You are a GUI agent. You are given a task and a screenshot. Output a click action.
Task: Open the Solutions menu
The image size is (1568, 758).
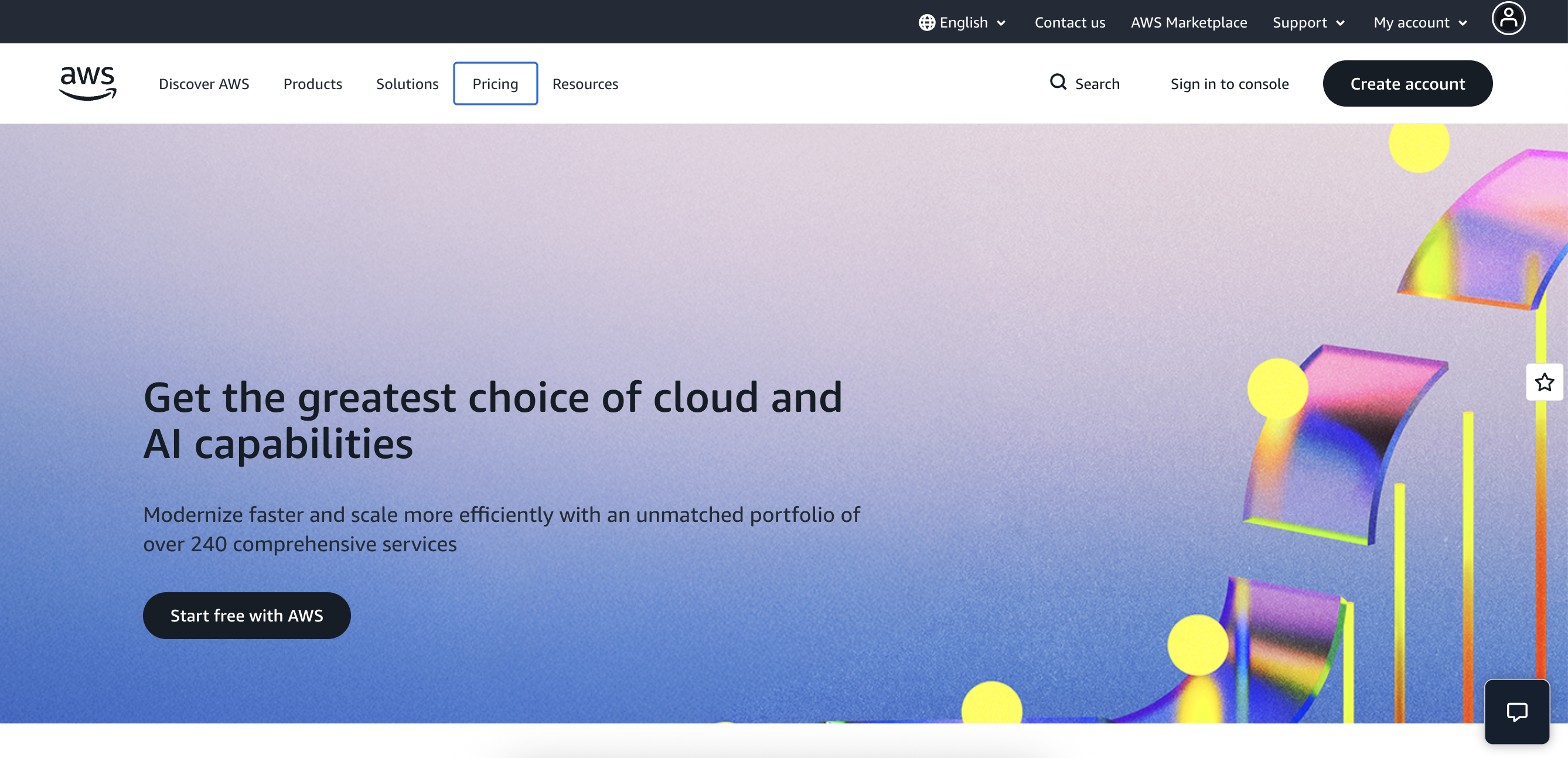tap(407, 83)
